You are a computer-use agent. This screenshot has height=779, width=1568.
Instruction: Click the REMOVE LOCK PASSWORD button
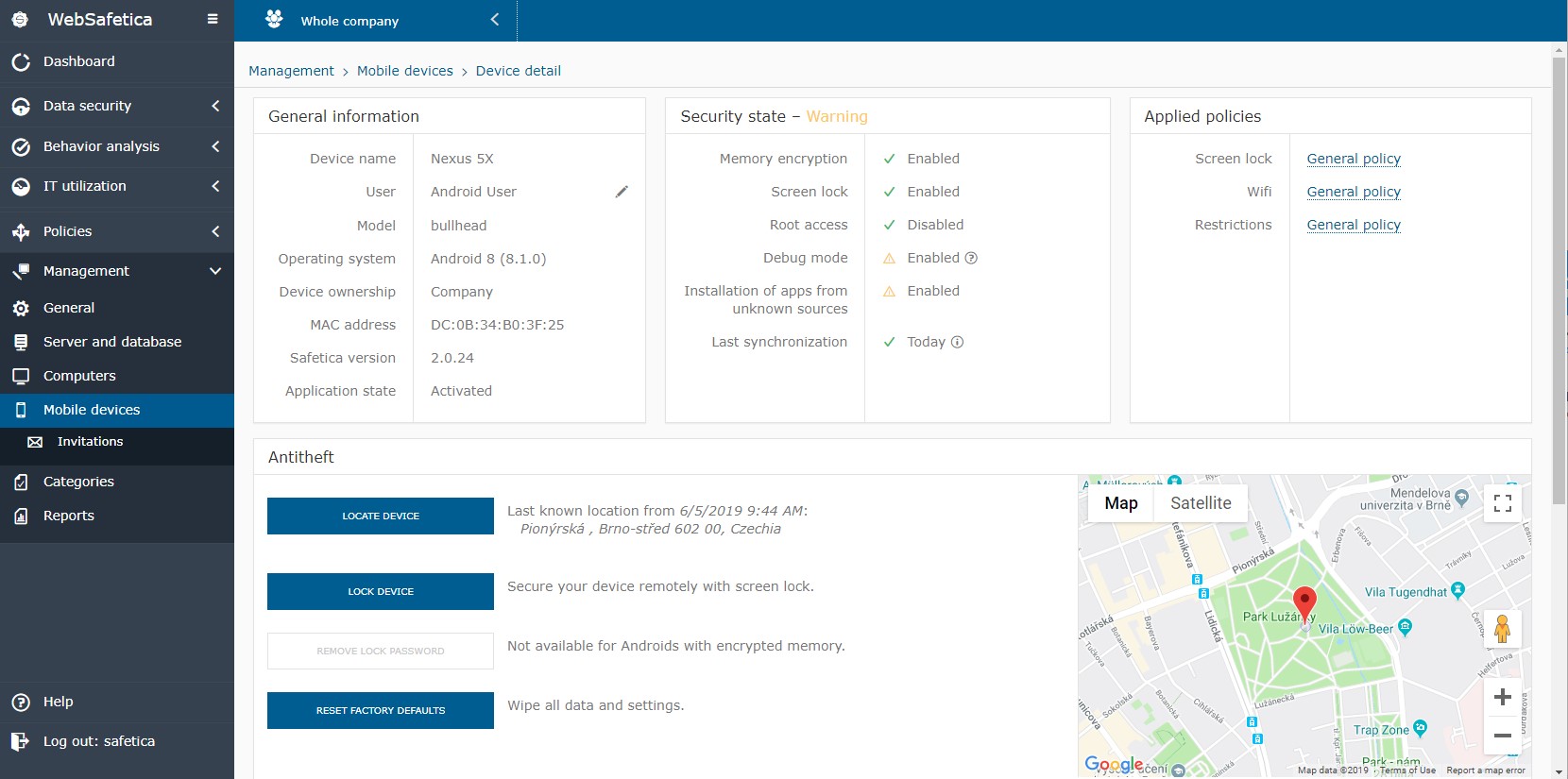(x=381, y=651)
